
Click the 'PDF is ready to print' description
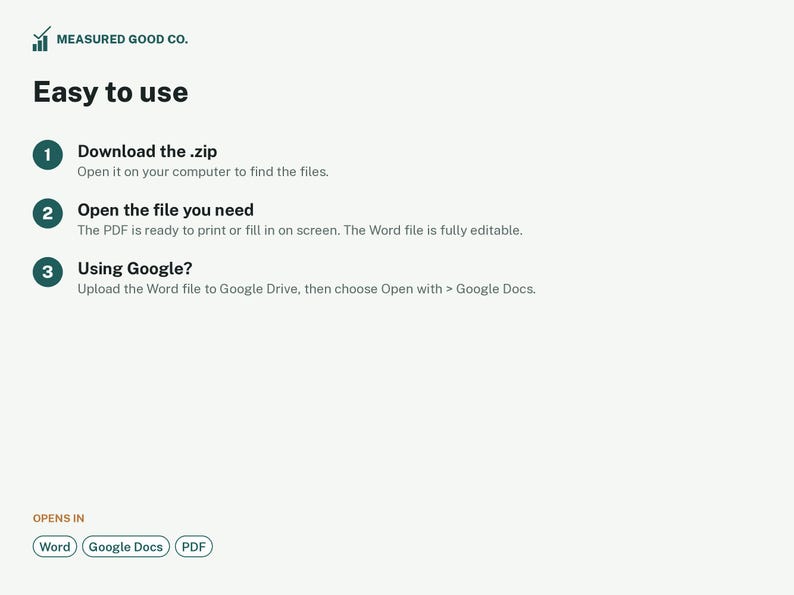coord(300,230)
